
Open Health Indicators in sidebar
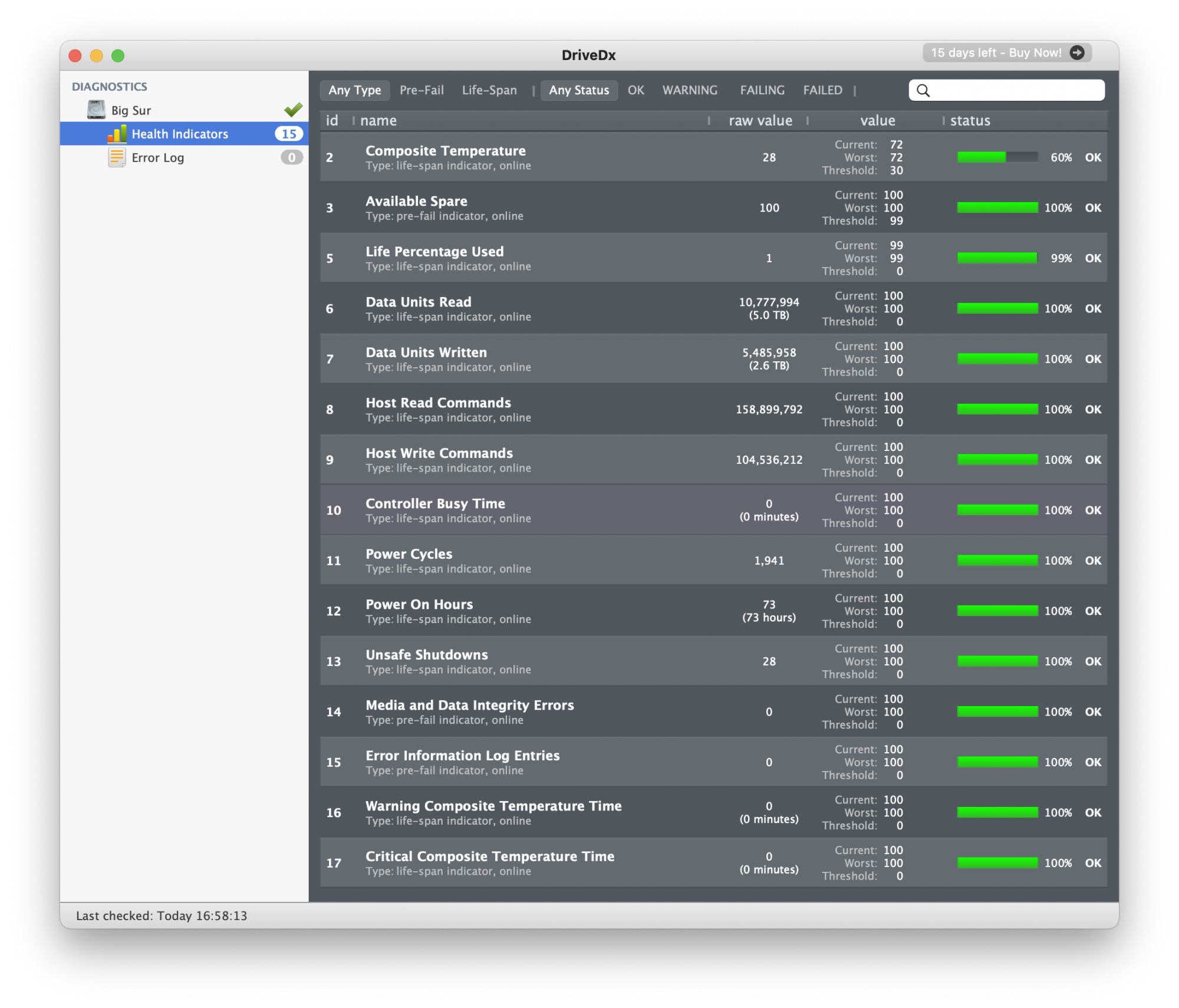point(184,134)
